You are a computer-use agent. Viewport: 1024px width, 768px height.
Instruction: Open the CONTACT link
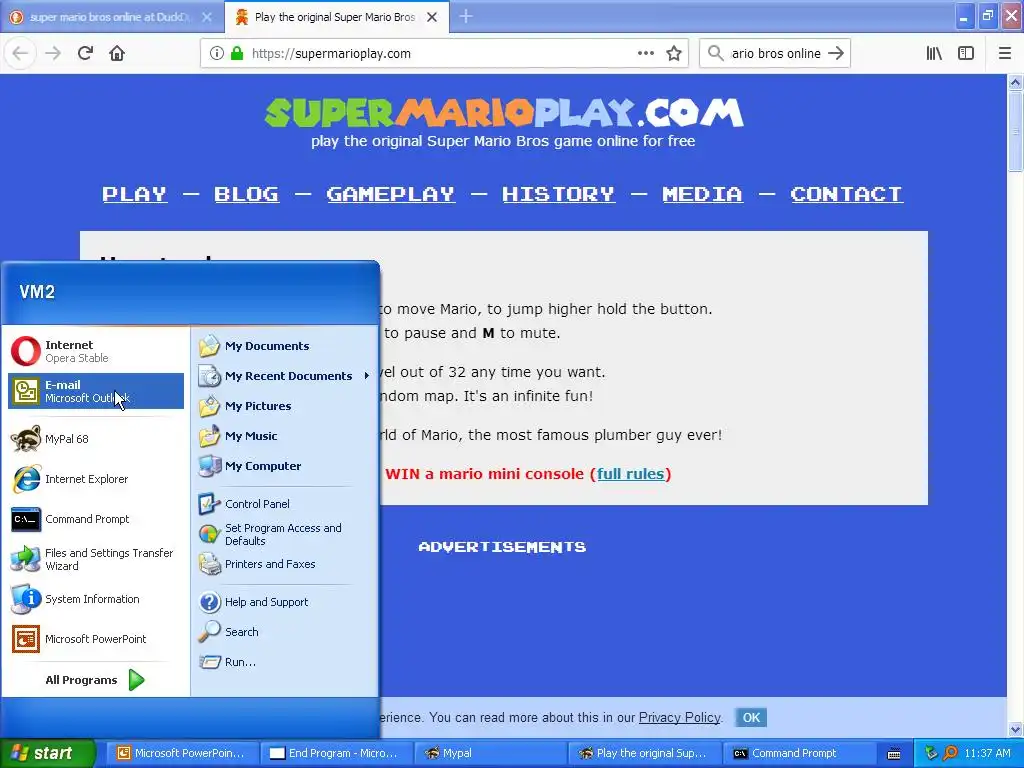[x=846, y=194]
